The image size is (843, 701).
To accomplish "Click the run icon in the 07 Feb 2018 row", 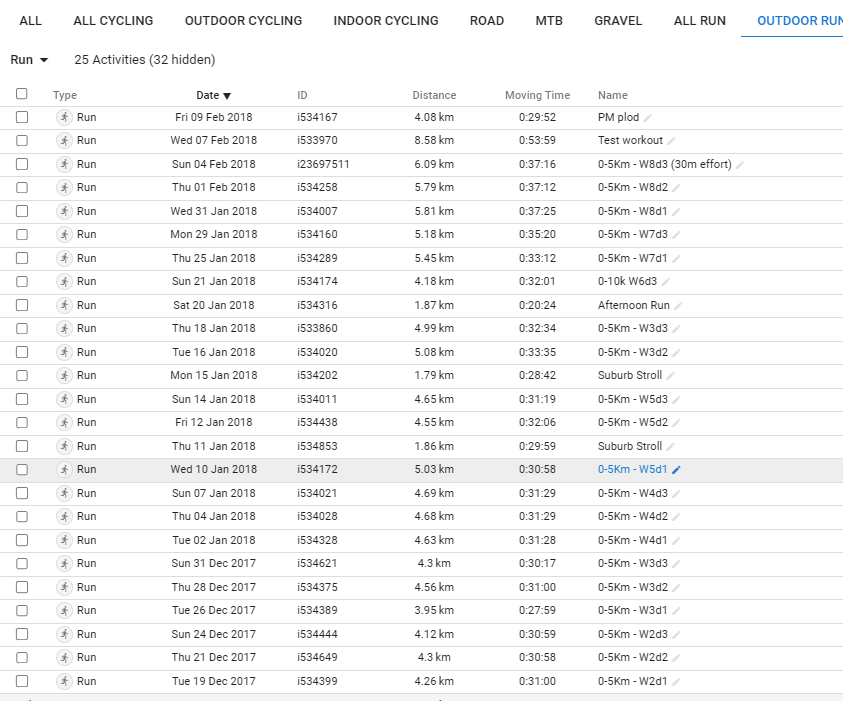I will tap(65, 140).
